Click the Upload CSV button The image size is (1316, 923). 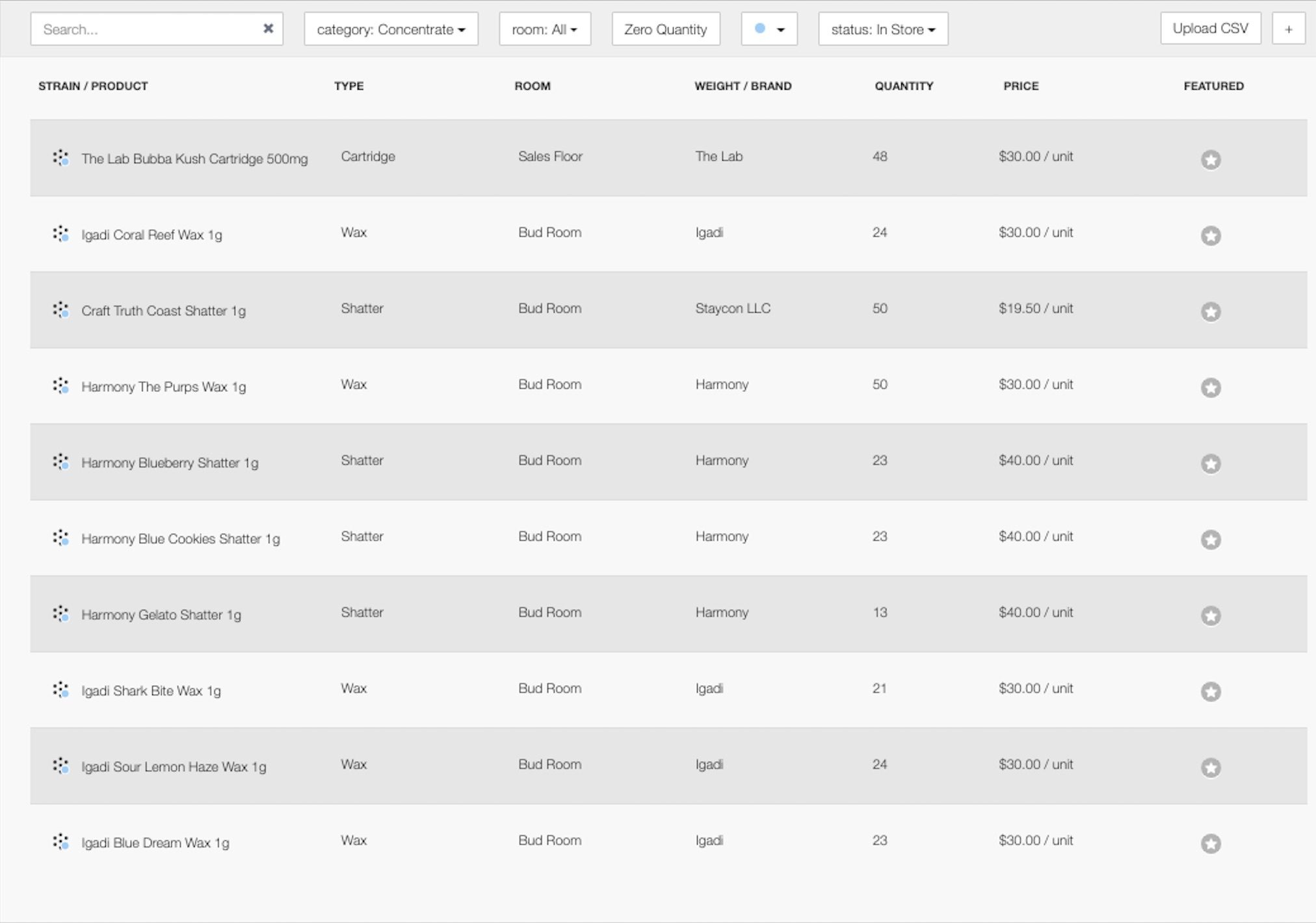coord(1210,29)
